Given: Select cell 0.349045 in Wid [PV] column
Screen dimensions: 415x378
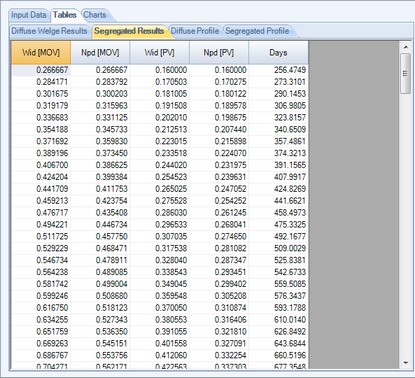Looking at the screenshot, I should 160,284.
